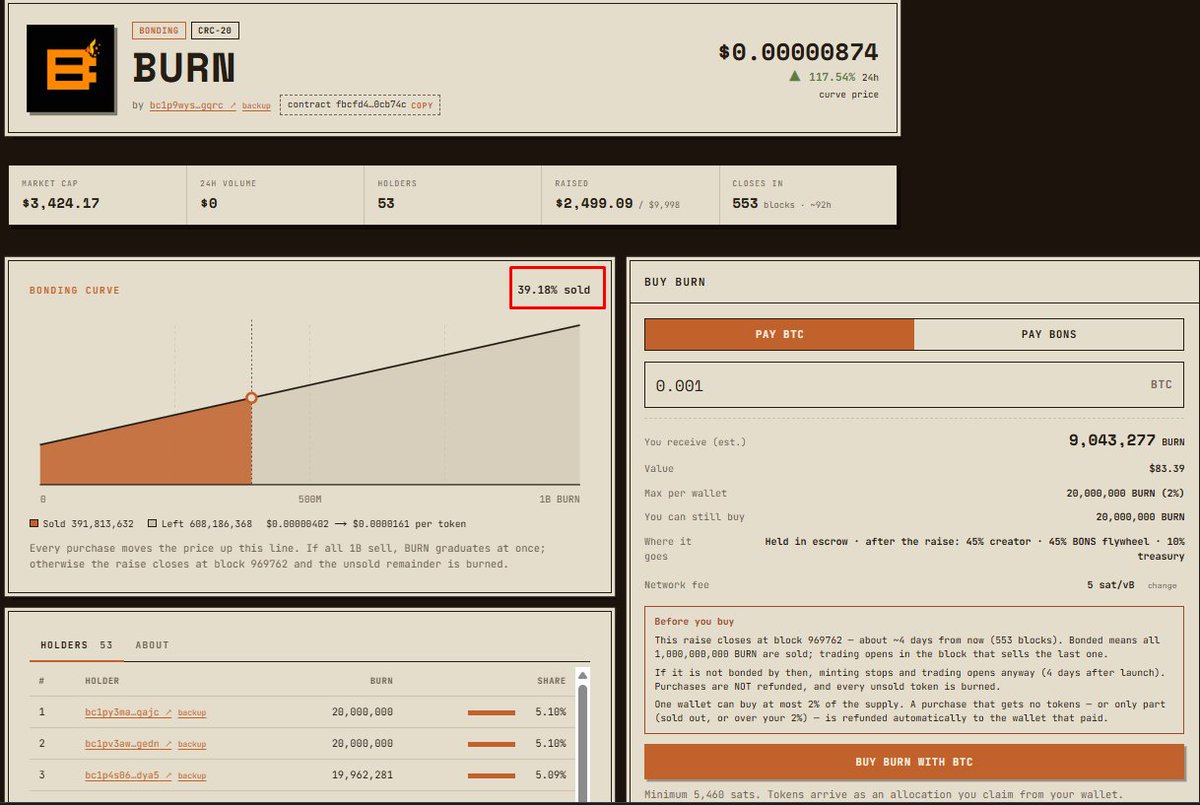Open creator address bc1p9wys…gqrc
The image size is (1200, 805).
click(192, 105)
